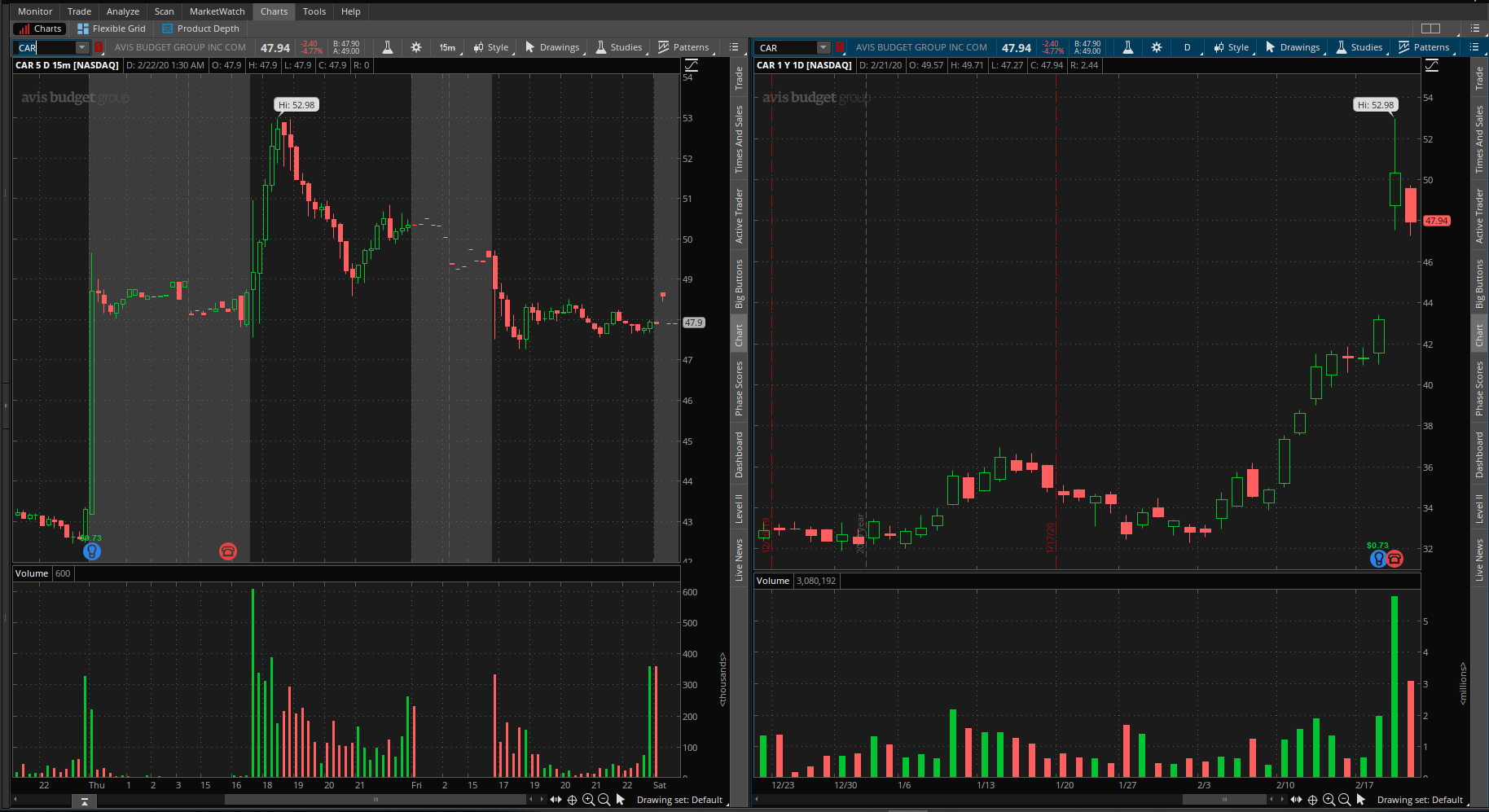Open right chart settings gear
Image resolution: width=1489 pixels, height=812 pixels.
coord(1157,47)
